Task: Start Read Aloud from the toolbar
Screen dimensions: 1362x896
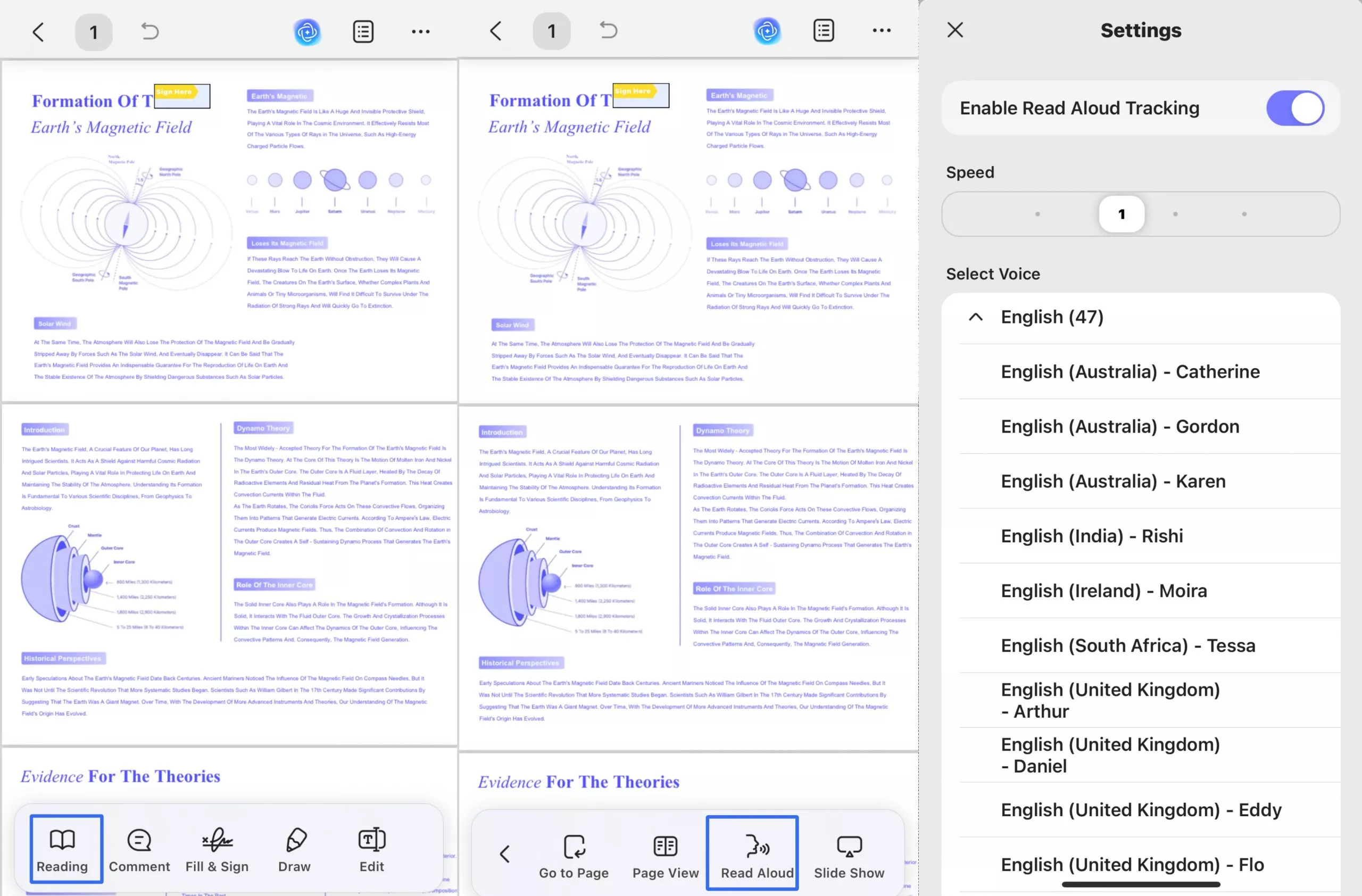Action: [752, 852]
